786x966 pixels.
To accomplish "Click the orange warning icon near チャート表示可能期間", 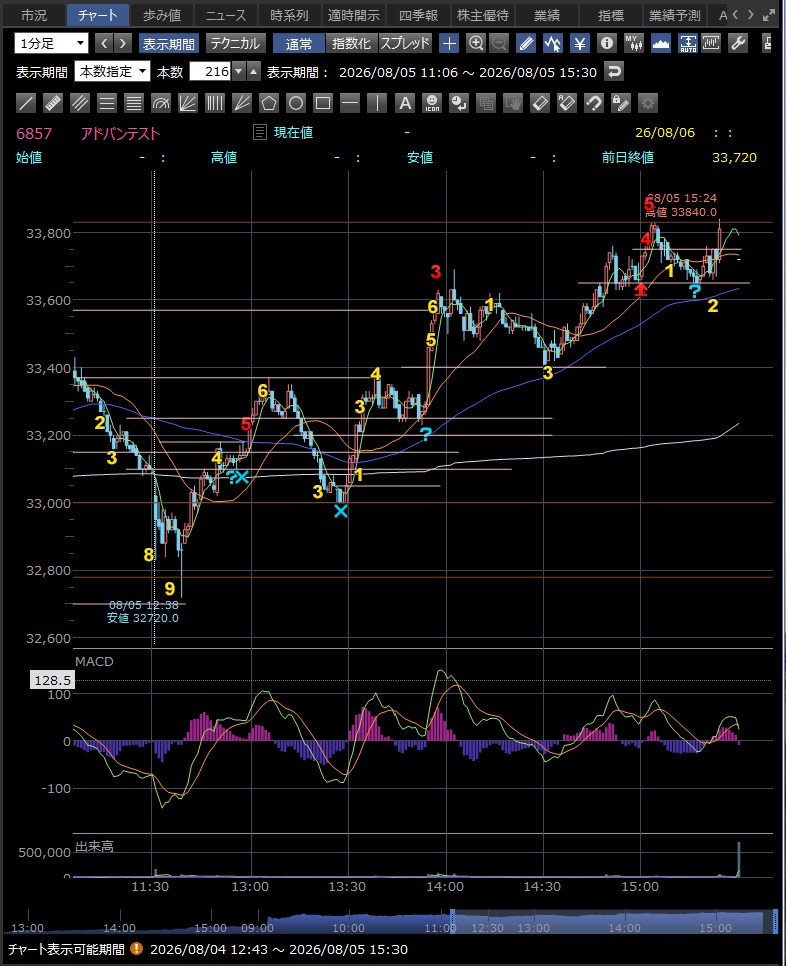I will [137, 949].
